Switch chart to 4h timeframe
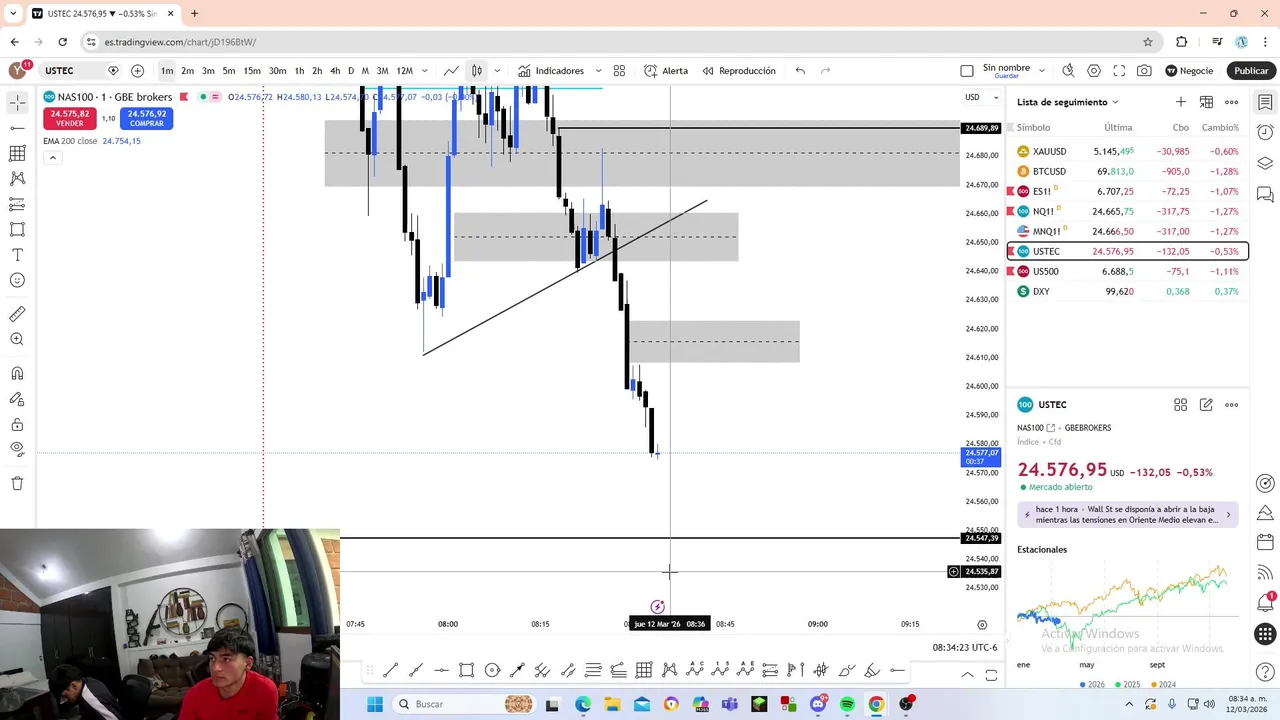The height and width of the screenshot is (720, 1280). [x=335, y=71]
